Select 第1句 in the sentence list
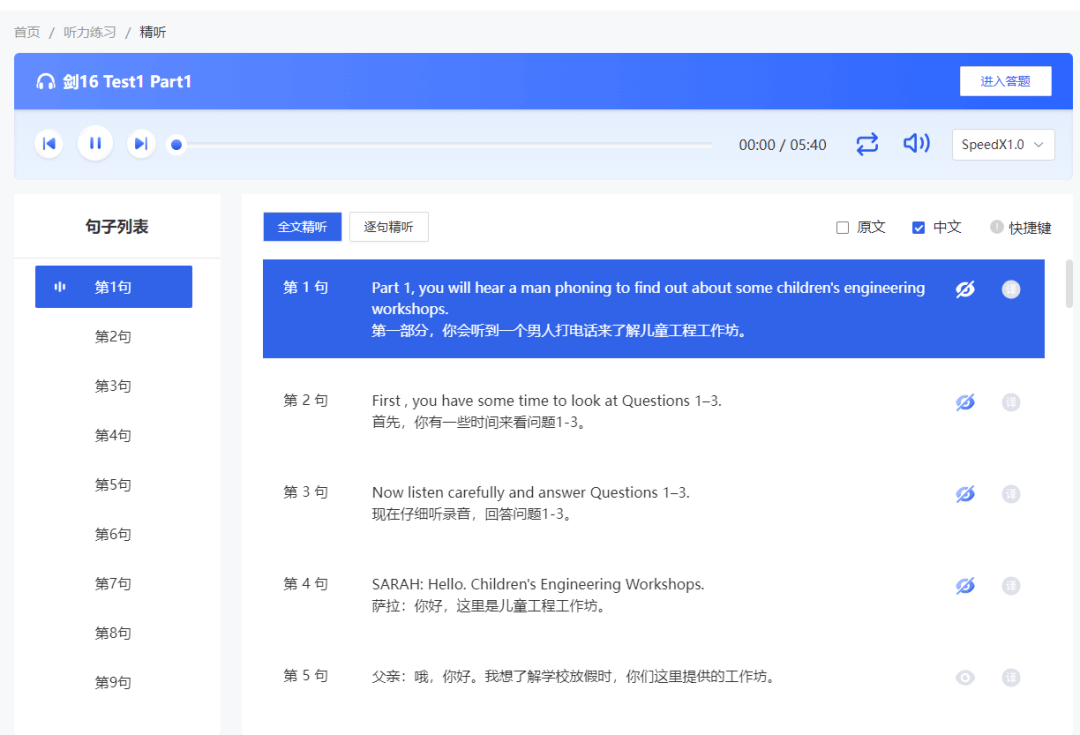 click(x=114, y=287)
